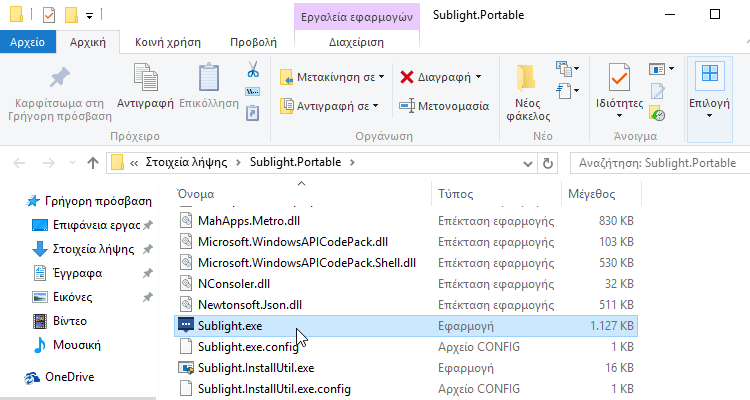Click the MahApps.Metro.dll file icon
This screenshot has height=400, width=750.
[x=186, y=221]
